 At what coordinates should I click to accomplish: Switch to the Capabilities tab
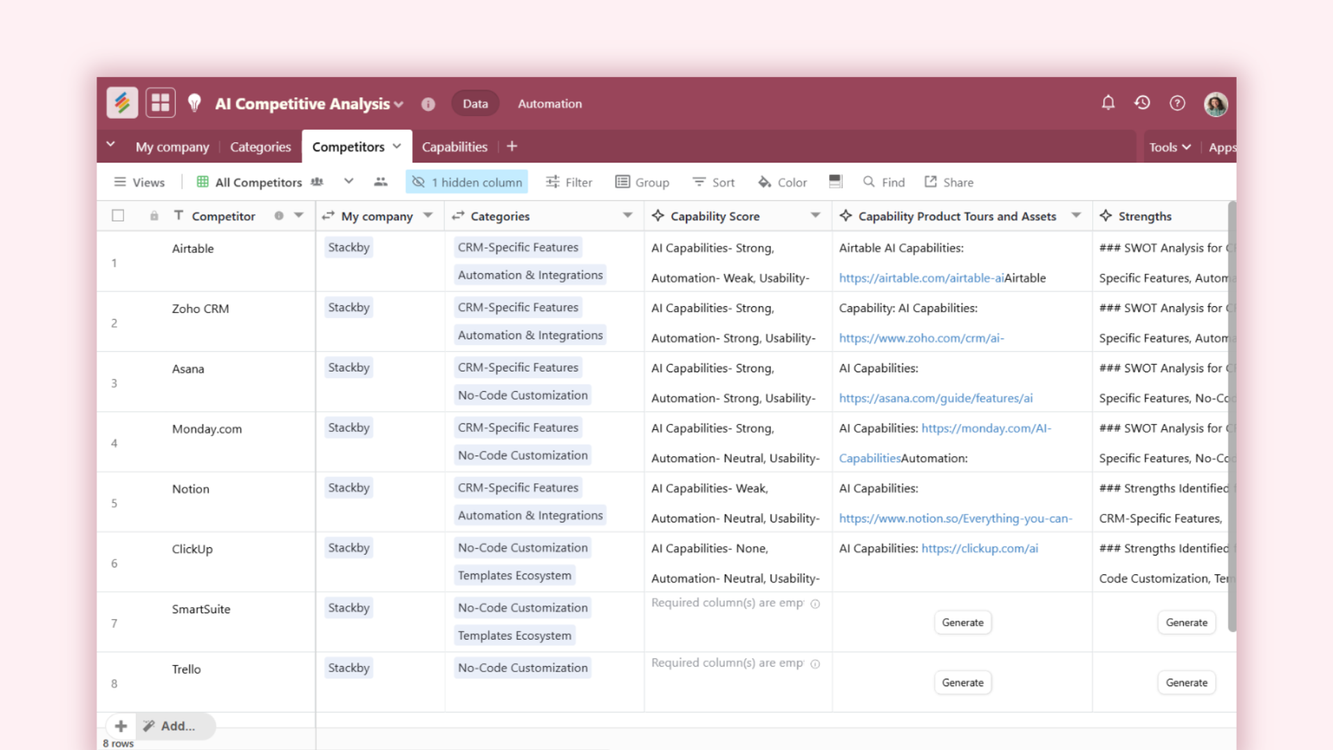coord(454,146)
